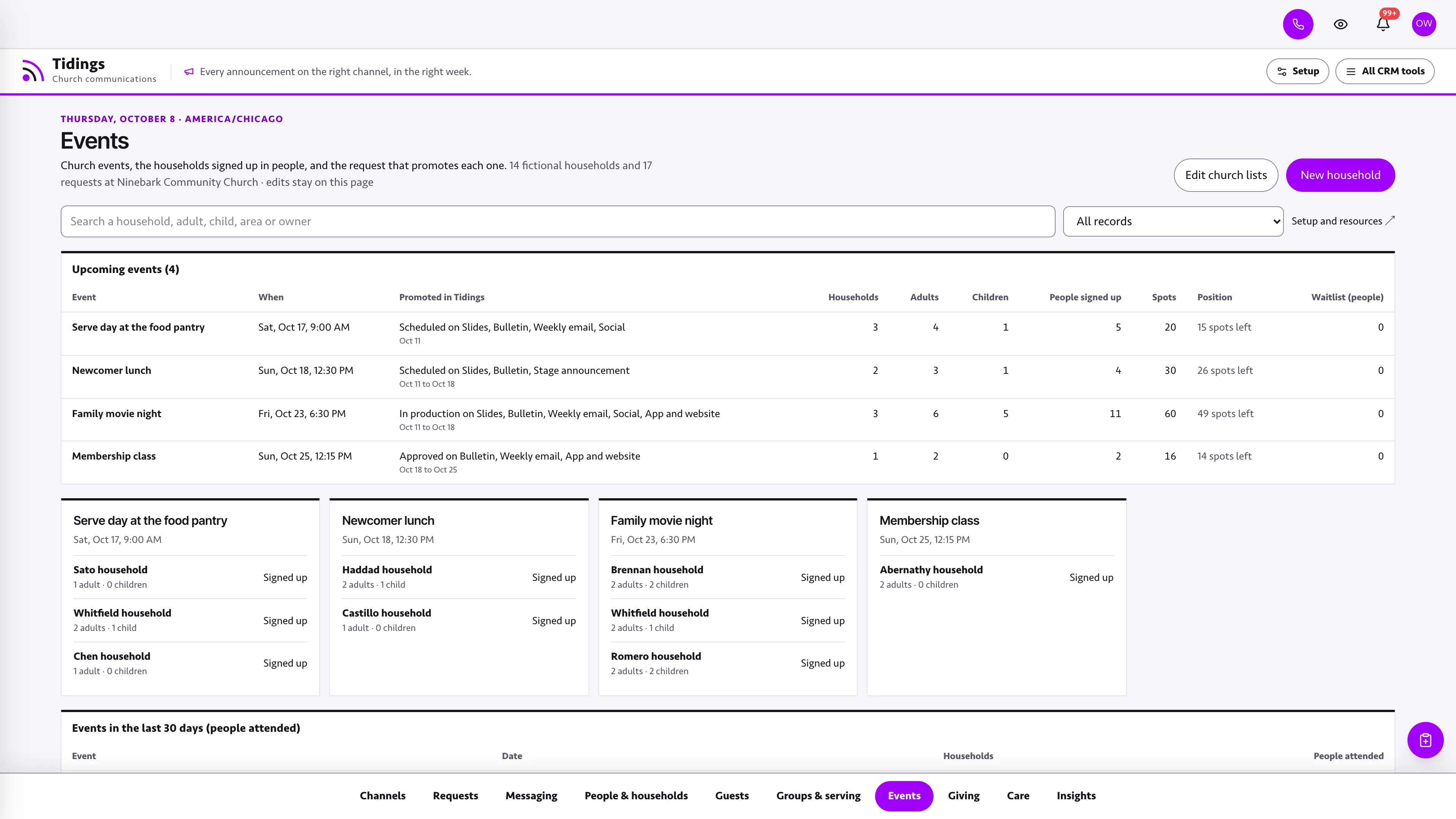The image size is (1456, 819).
Task: Select Castillo household entry
Action: pos(458,620)
